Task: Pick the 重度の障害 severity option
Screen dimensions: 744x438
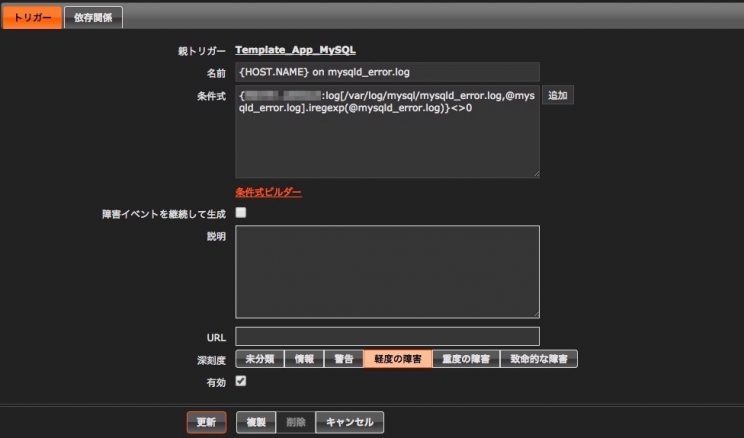Action: pyautogui.click(x=466, y=359)
